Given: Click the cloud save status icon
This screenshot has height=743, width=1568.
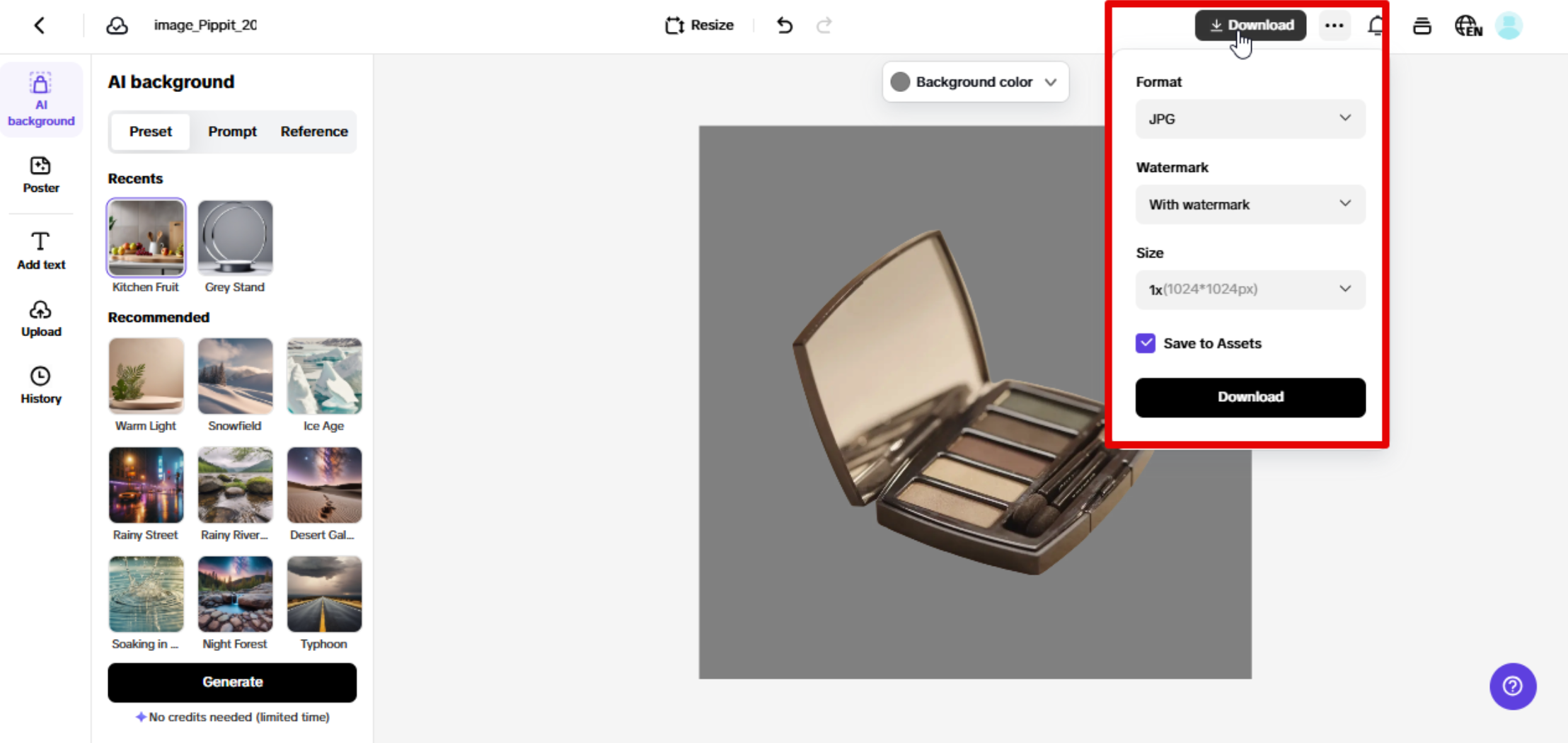Looking at the screenshot, I should point(117,25).
